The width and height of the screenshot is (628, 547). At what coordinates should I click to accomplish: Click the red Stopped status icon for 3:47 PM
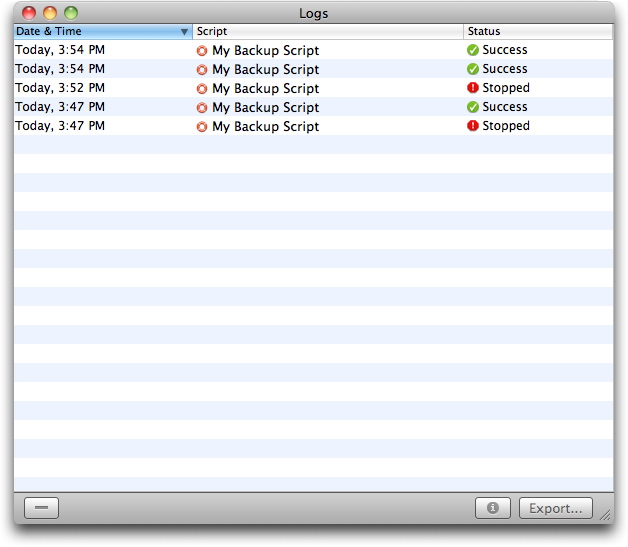[x=473, y=126]
